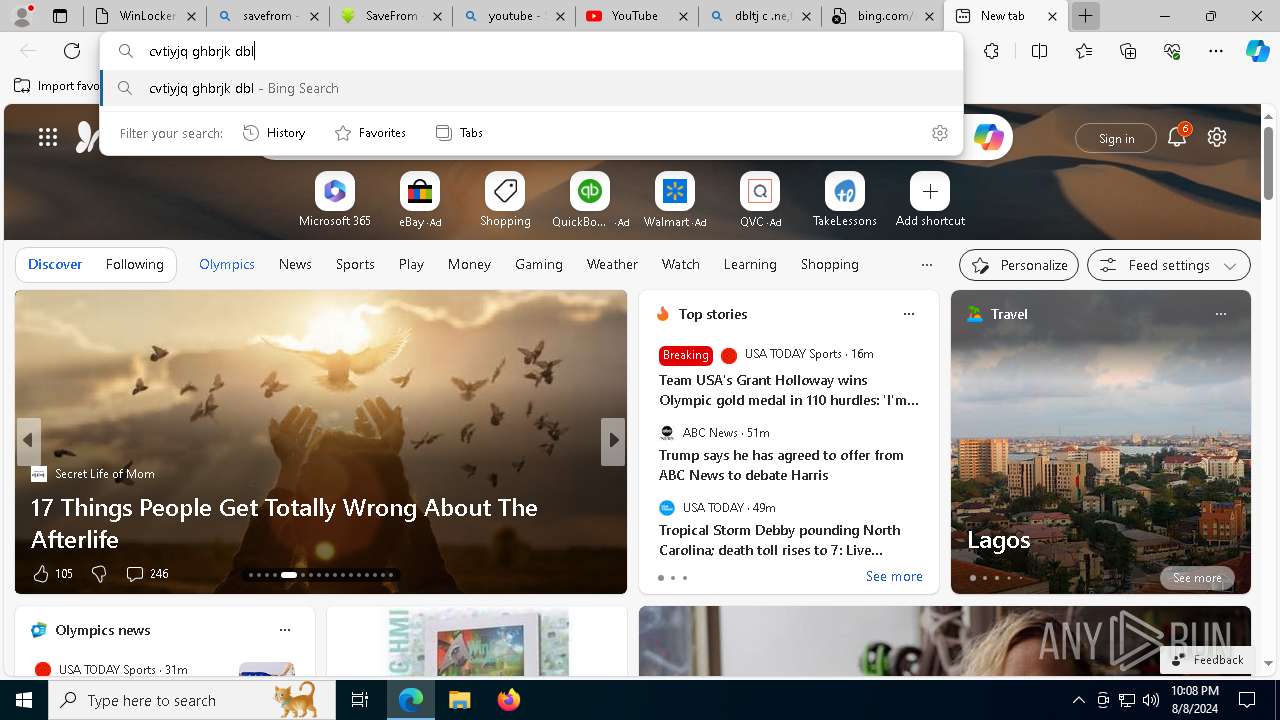Open Edge Settings and more menu
Viewport: 1280px width, 720px height.
[x=1216, y=51]
